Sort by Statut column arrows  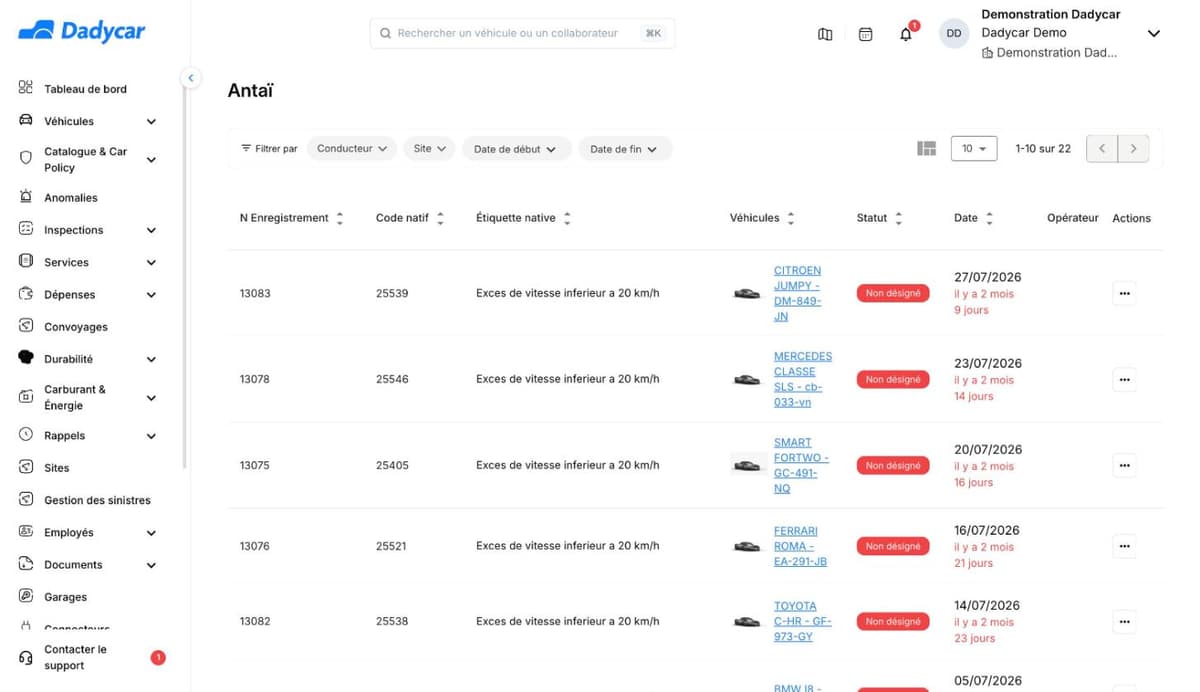[x=898, y=218]
